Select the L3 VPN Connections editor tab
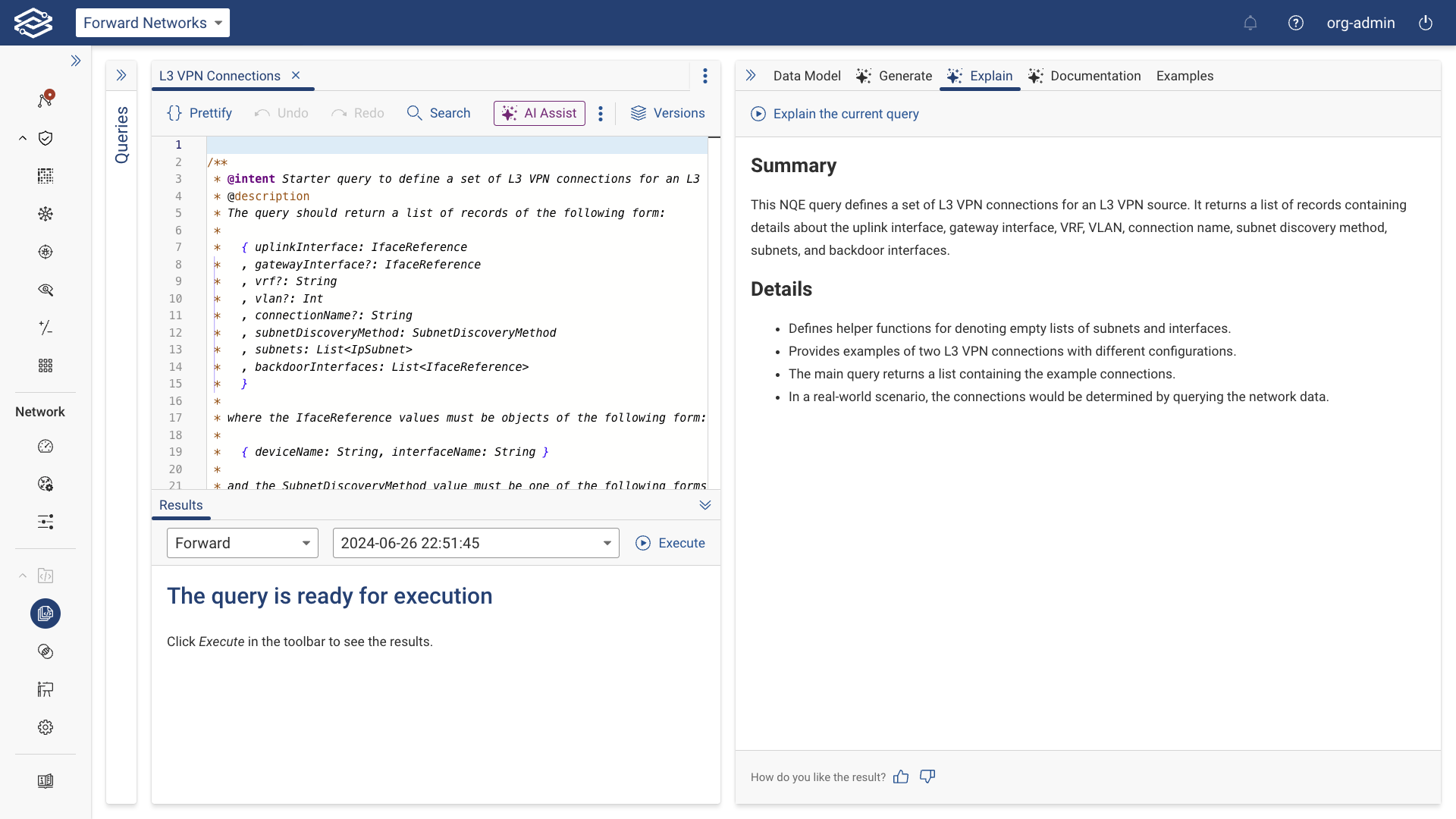The height and width of the screenshot is (819, 1456). click(x=219, y=76)
